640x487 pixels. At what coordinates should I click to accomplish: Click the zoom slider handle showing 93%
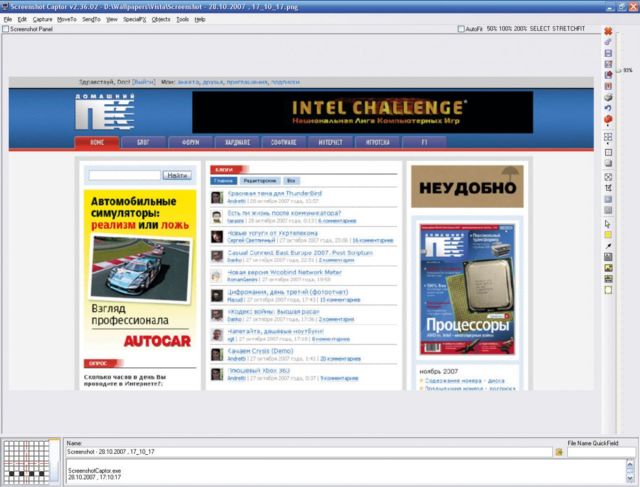(x=618, y=71)
